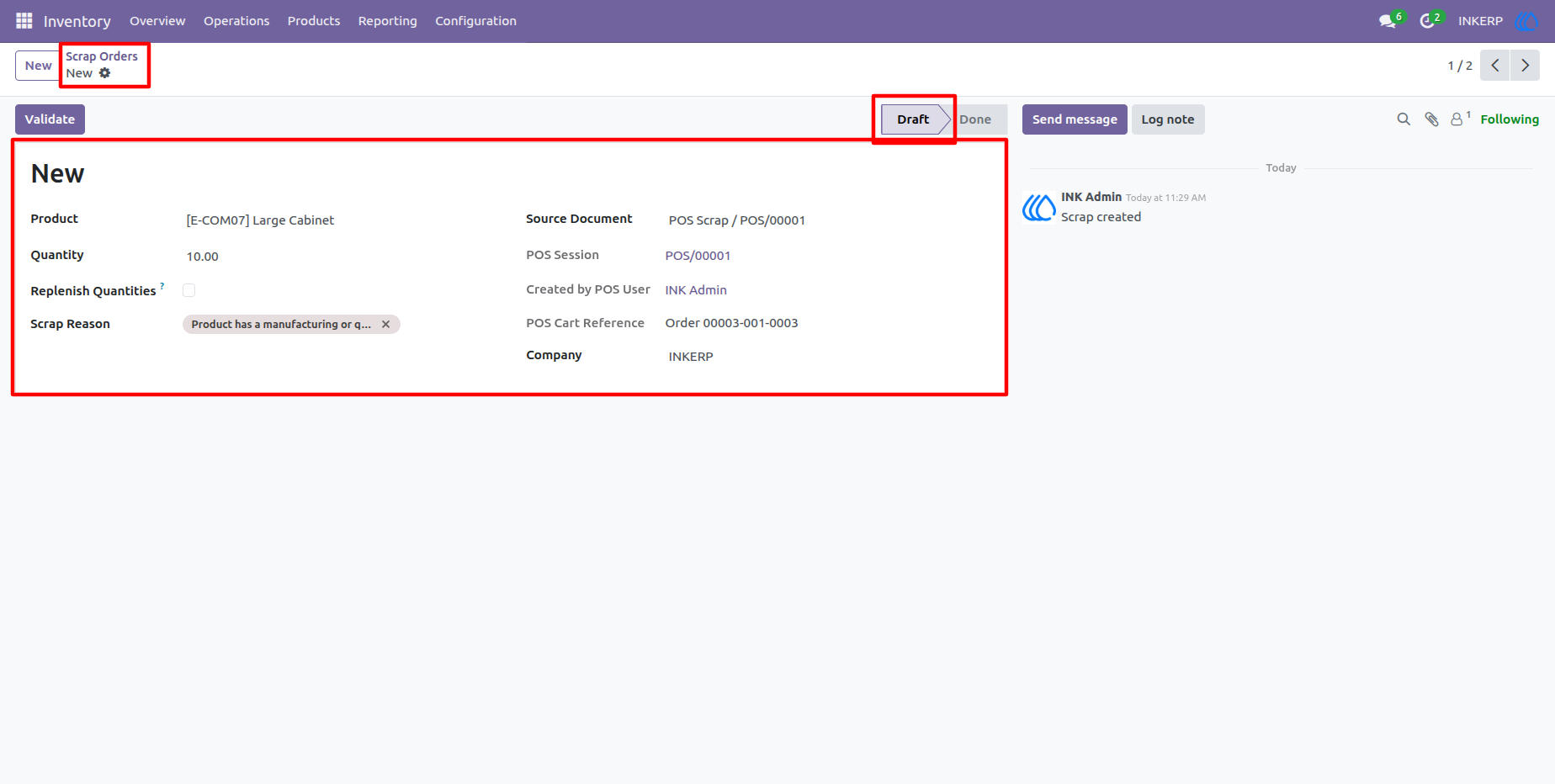Go to the next record arrow
This screenshot has height=784, width=1555.
tap(1525, 66)
